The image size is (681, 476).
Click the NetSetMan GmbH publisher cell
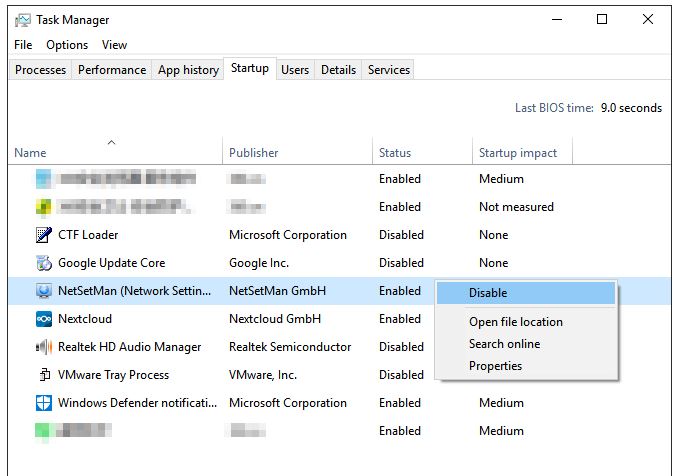[x=277, y=291]
